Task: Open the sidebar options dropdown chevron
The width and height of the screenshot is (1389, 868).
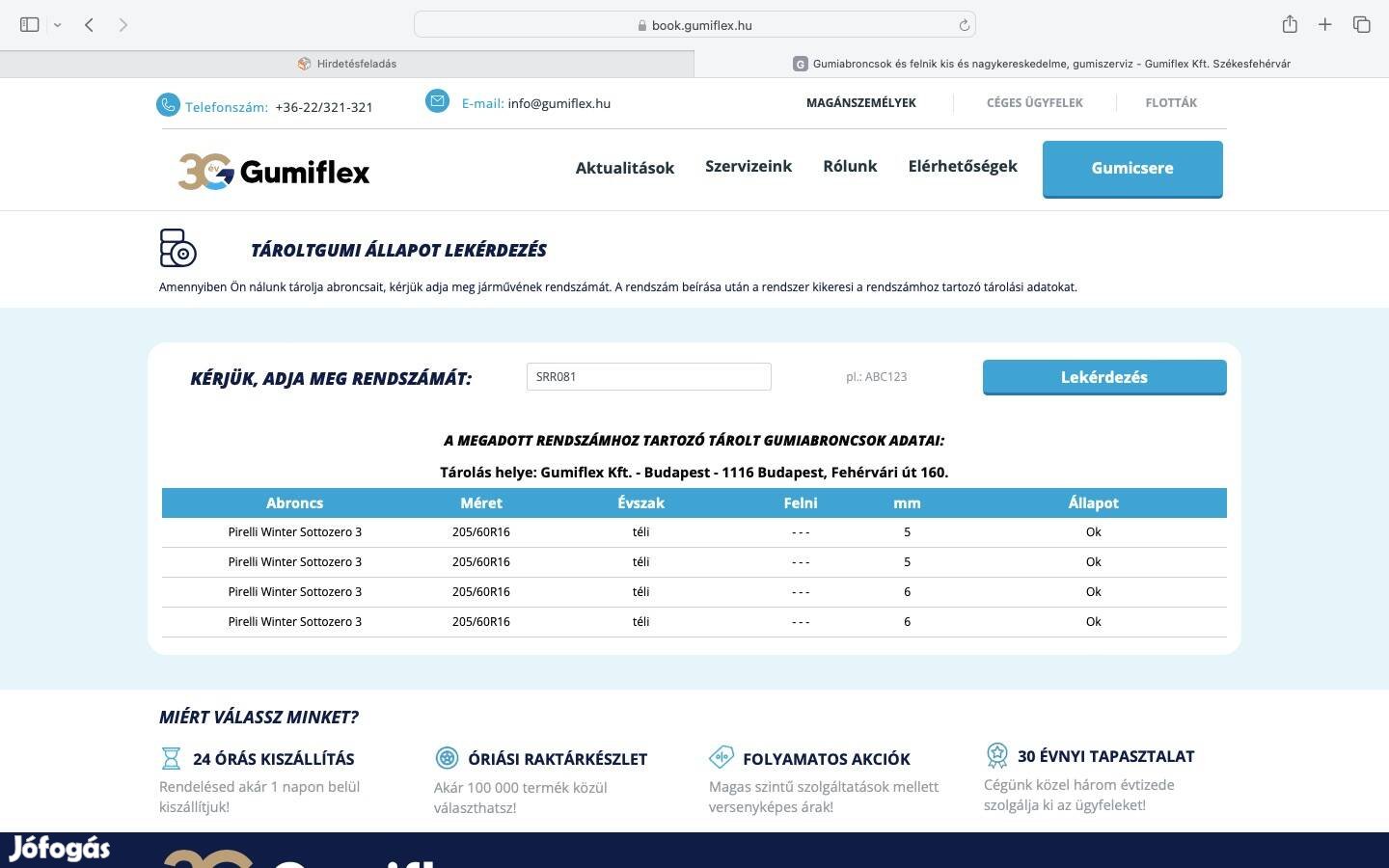Action: pyautogui.click(x=57, y=25)
